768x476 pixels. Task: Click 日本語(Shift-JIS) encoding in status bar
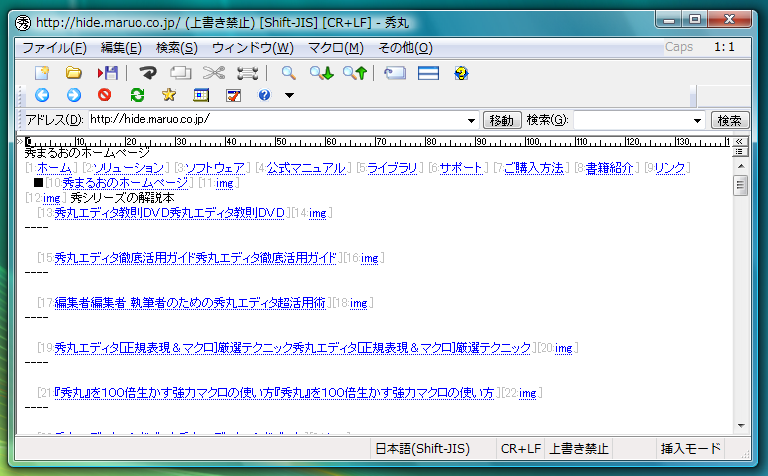click(x=423, y=449)
